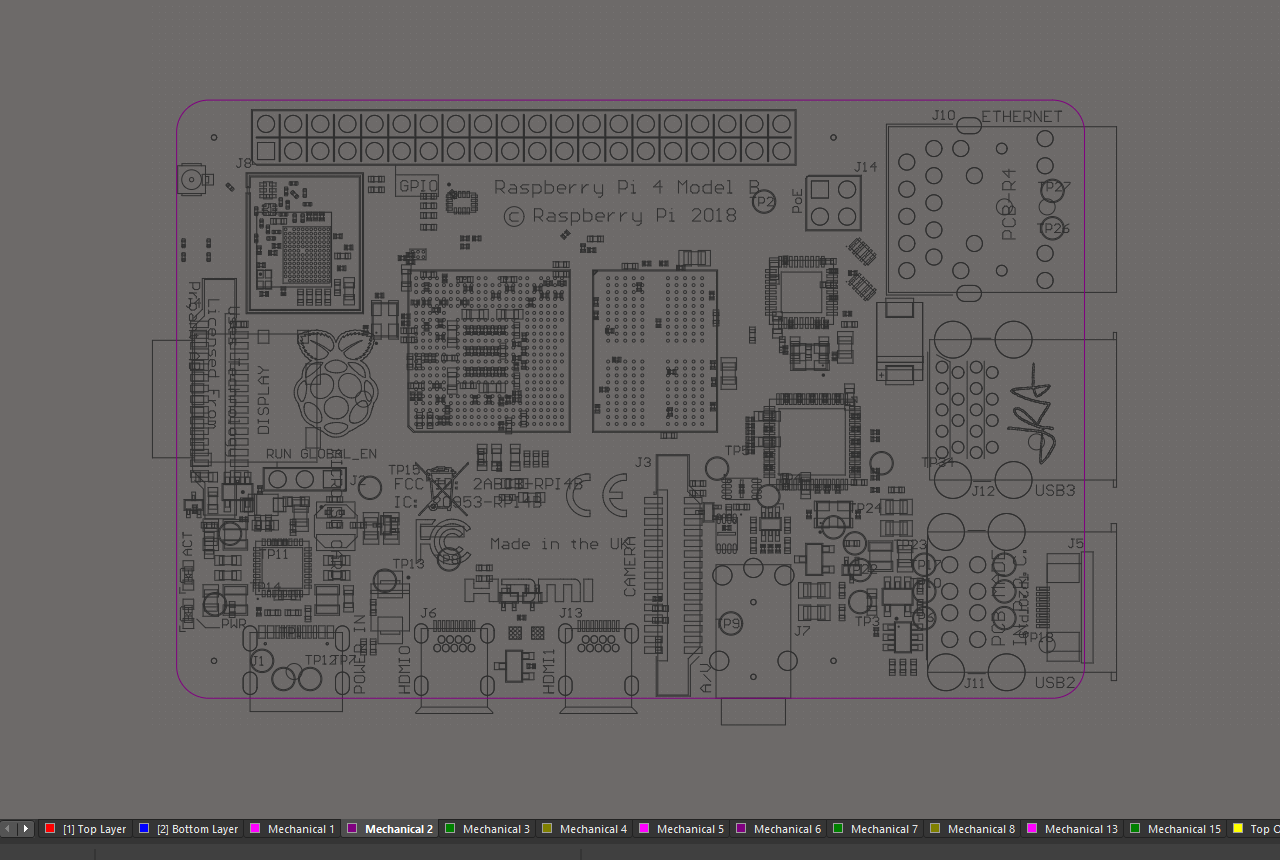Open the Mechanical 7 layer tab
The image size is (1280, 860).
point(883,828)
